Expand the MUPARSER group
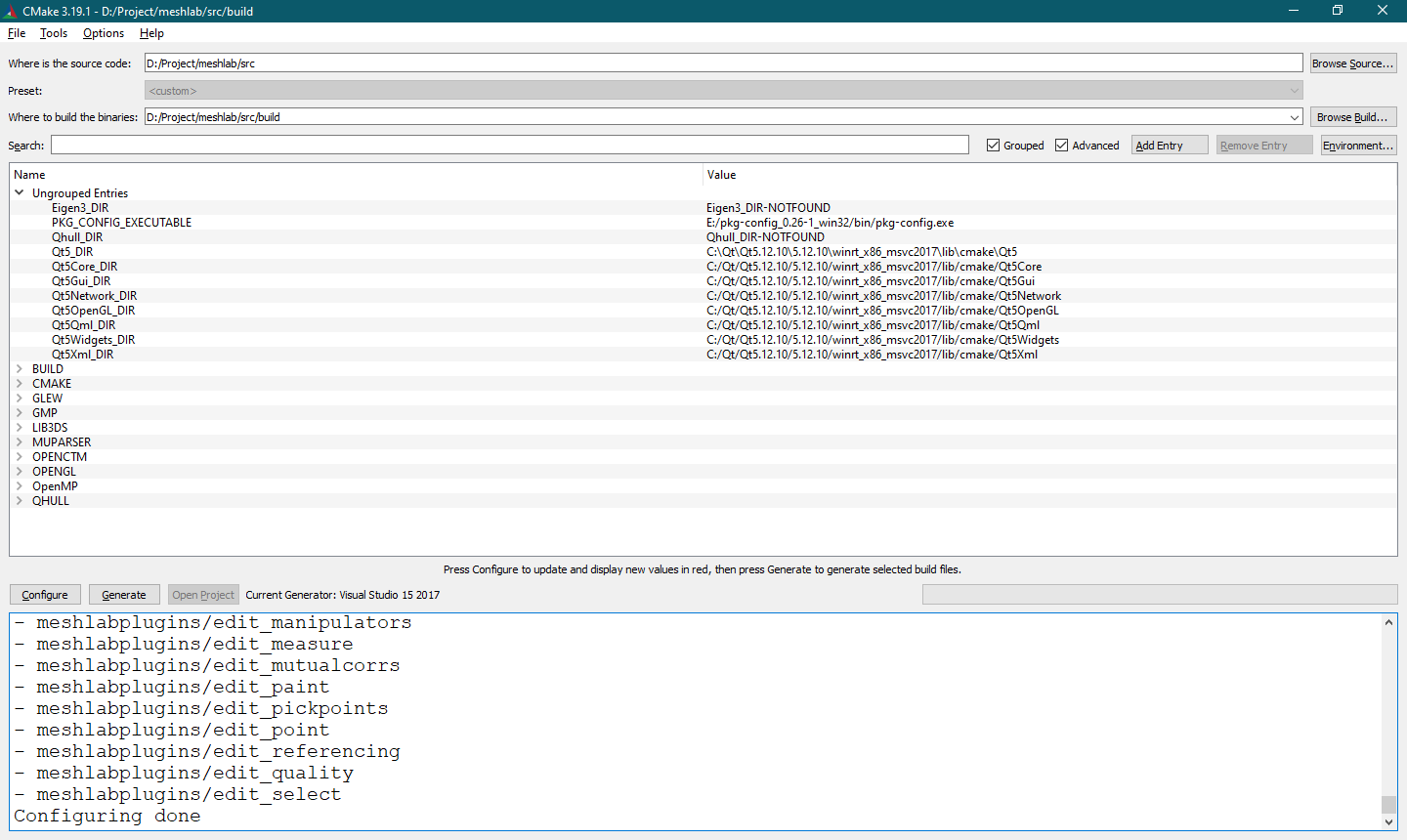1407x840 pixels. [19, 441]
